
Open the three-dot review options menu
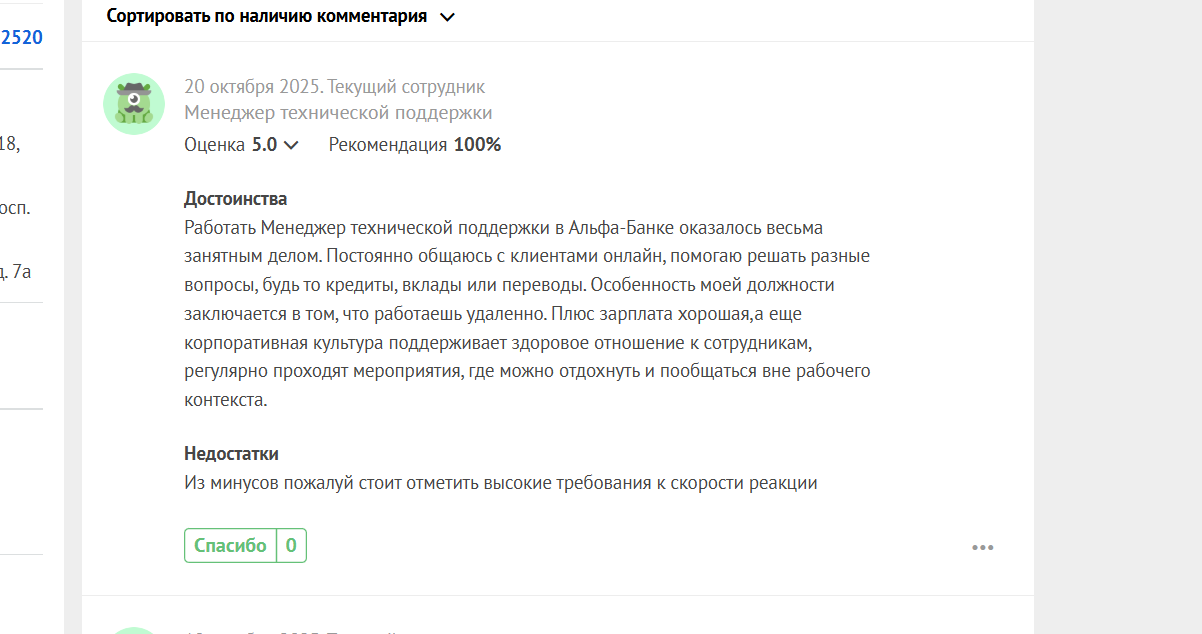982,547
